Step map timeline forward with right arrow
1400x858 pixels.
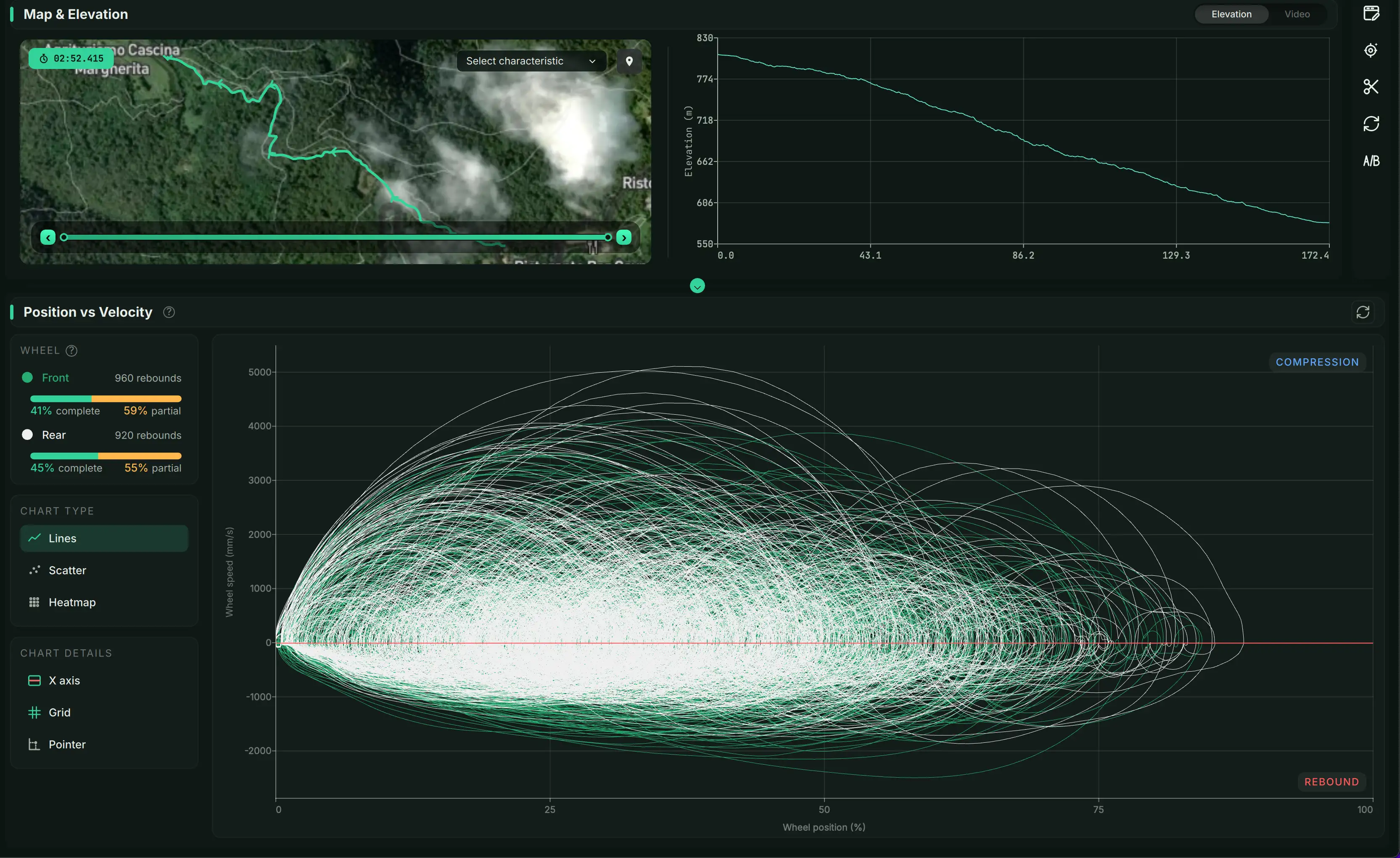tap(624, 238)
